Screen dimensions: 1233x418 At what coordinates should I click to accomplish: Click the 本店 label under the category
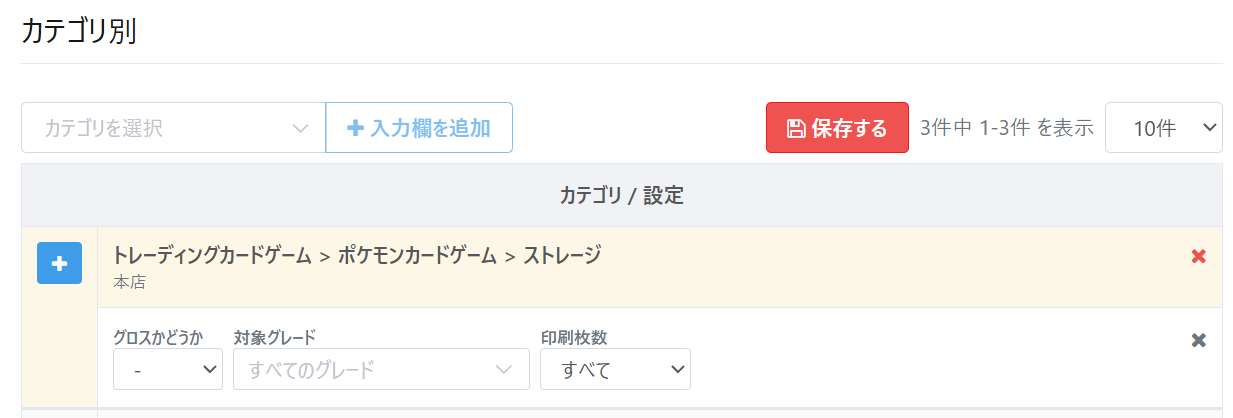pos(130,282)
